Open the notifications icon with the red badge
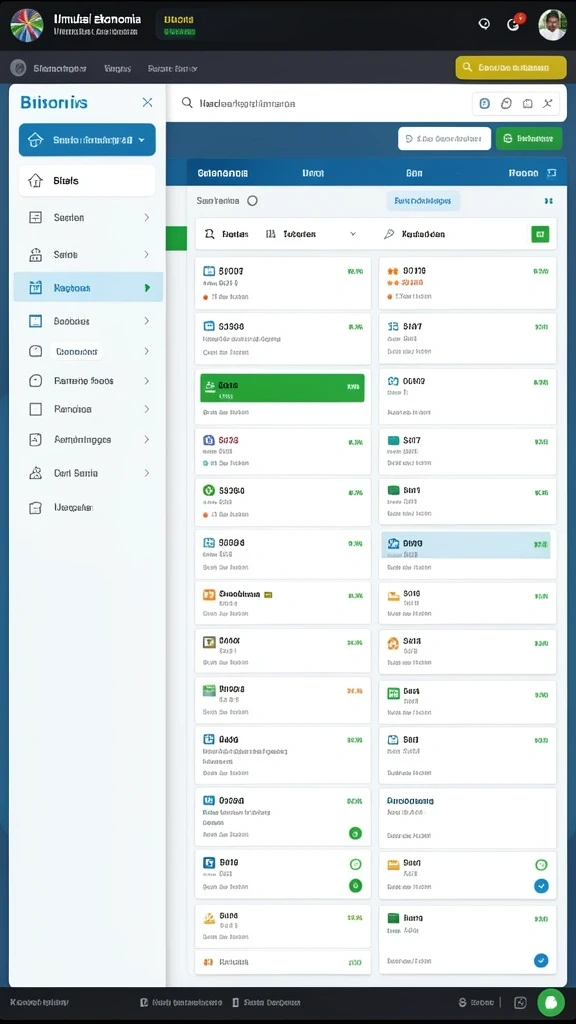The width and height of the screenshot is (576, 1024). (514, 24)
